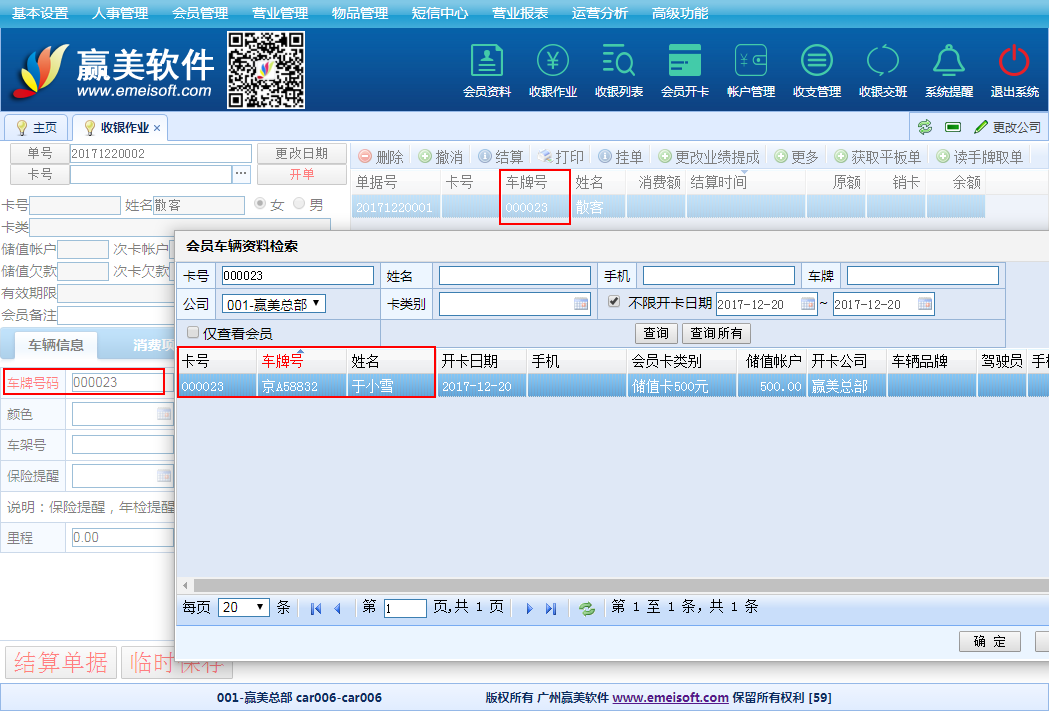
Task: Select the 男 radio button
Action: click(299, 204)
